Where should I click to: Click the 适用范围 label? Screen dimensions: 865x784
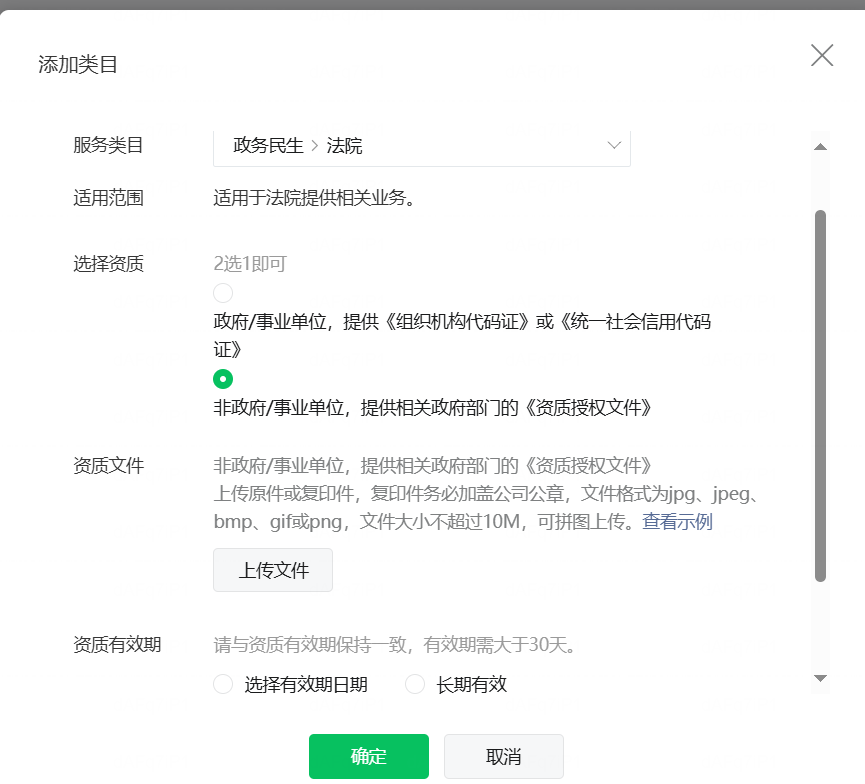pyautogui.click(x=109, y=198)
